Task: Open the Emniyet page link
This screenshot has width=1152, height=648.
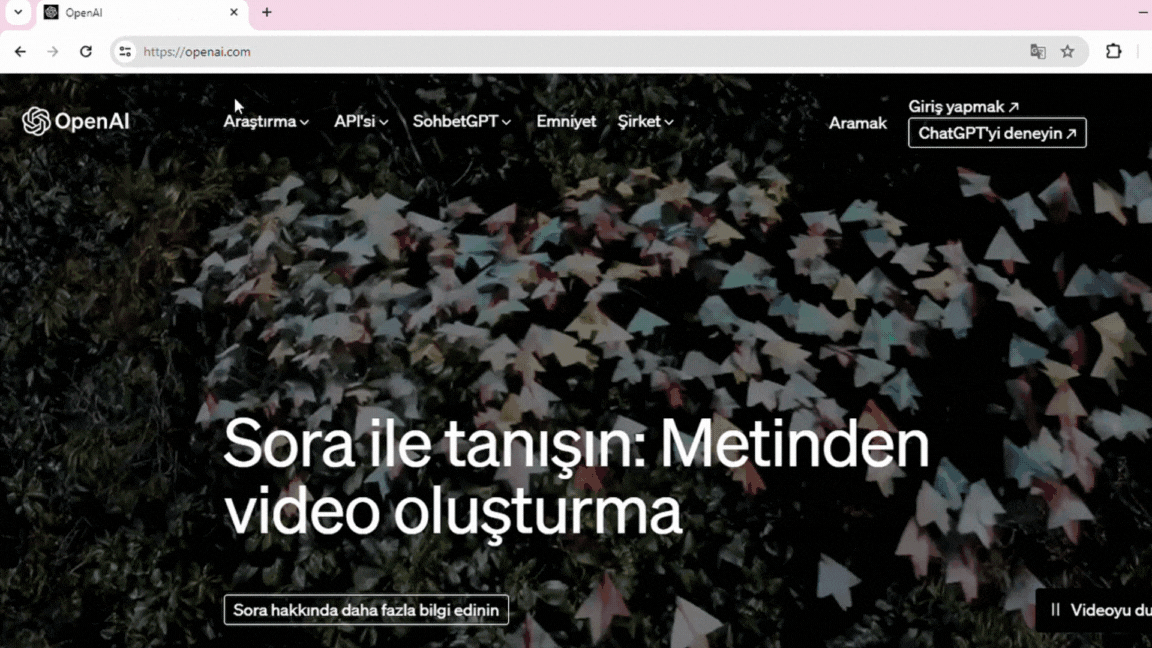Action: [x=566, y=122]
